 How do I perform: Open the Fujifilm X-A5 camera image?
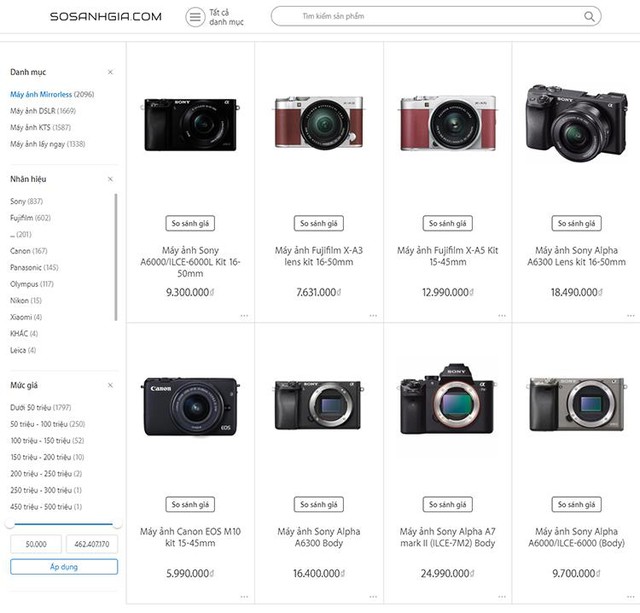(x=448, y=123)
